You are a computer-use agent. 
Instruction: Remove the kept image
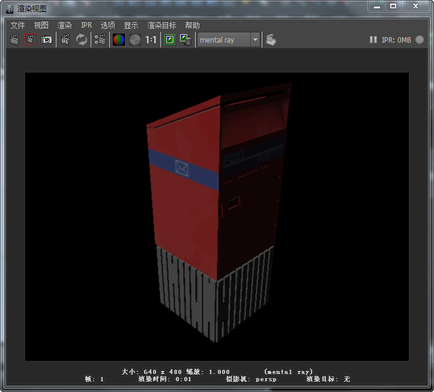pyautogui.click(x=186, y=40)
